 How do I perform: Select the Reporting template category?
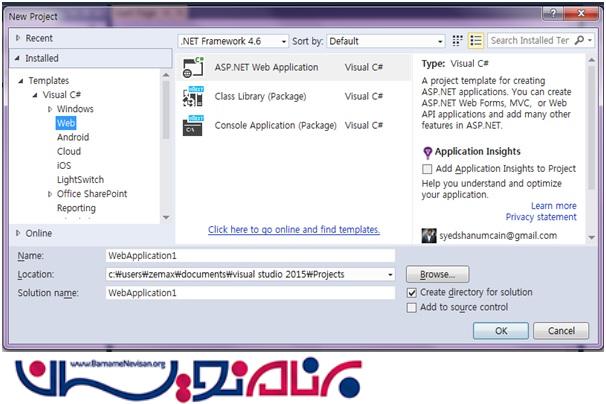point(76,208)
